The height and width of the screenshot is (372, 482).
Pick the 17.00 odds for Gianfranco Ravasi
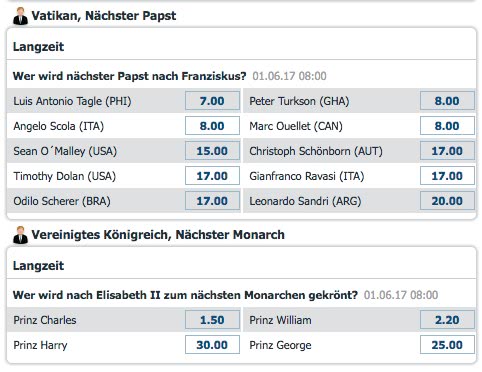[447, 176]
